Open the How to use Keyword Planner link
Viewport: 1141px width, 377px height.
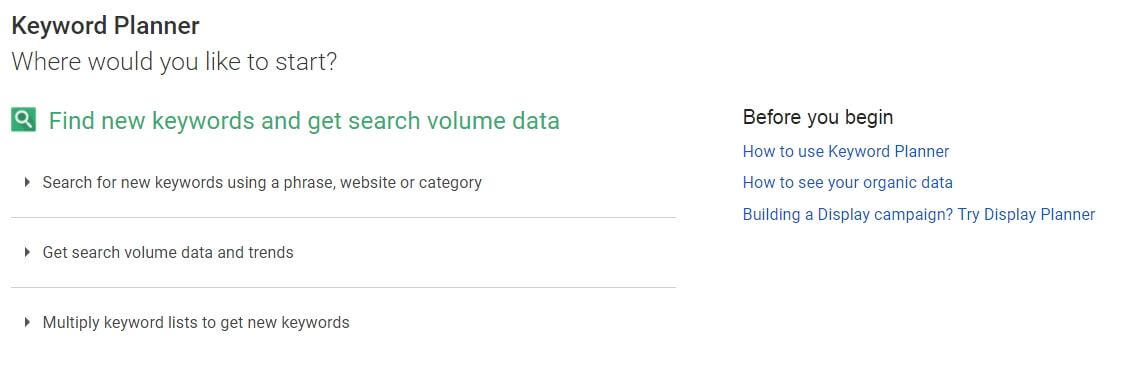[846, 151]
